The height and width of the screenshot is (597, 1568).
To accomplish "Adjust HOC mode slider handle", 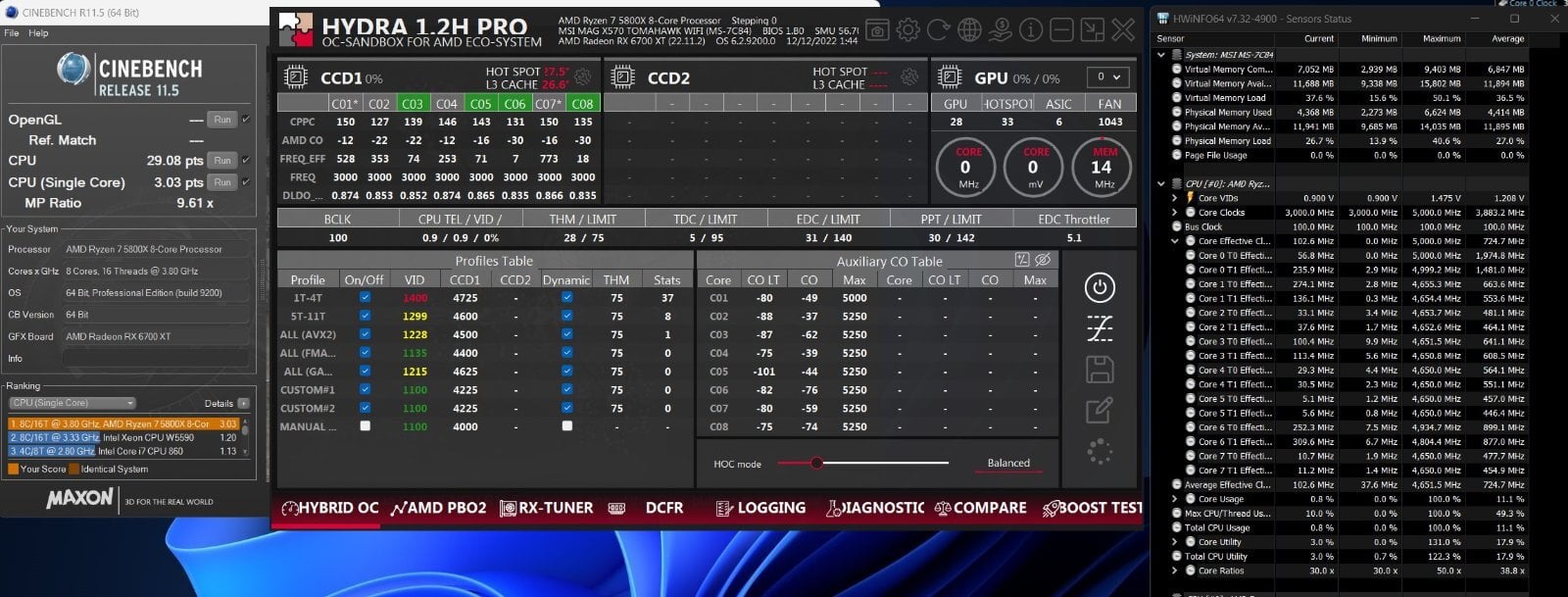I will coord(816,463).
